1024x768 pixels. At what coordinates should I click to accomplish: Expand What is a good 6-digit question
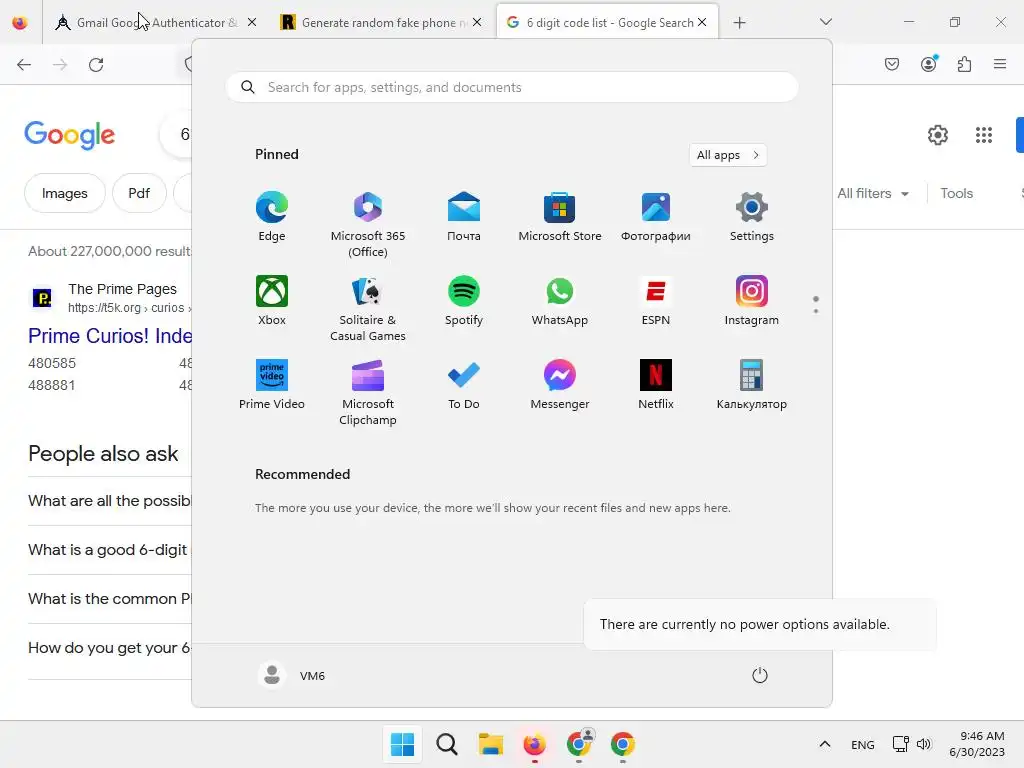(110, 550)
